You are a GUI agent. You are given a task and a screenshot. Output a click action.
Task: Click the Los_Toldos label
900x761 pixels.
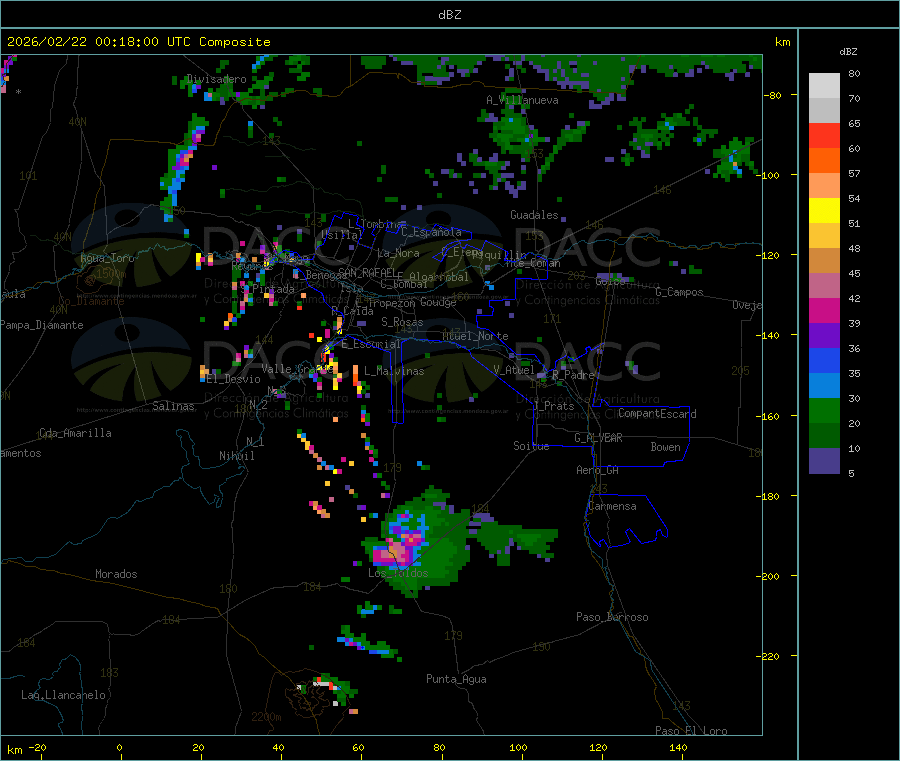pos(398,573)
